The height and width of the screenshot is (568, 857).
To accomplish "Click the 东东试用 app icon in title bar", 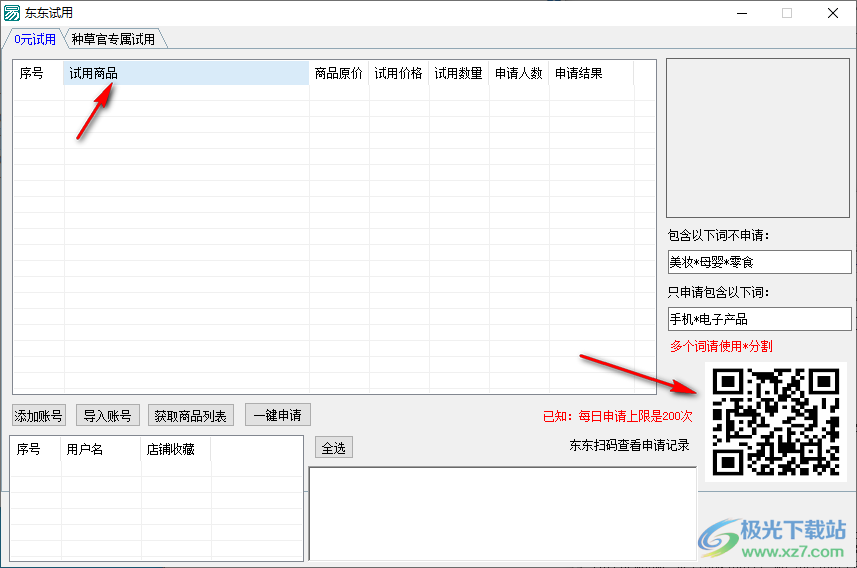I will pos(11,13).
